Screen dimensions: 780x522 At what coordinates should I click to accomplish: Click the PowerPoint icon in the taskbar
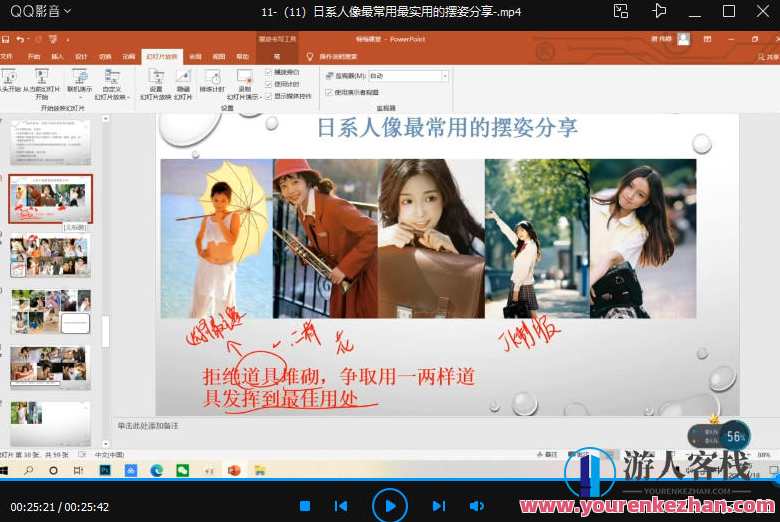pos(234,470)
